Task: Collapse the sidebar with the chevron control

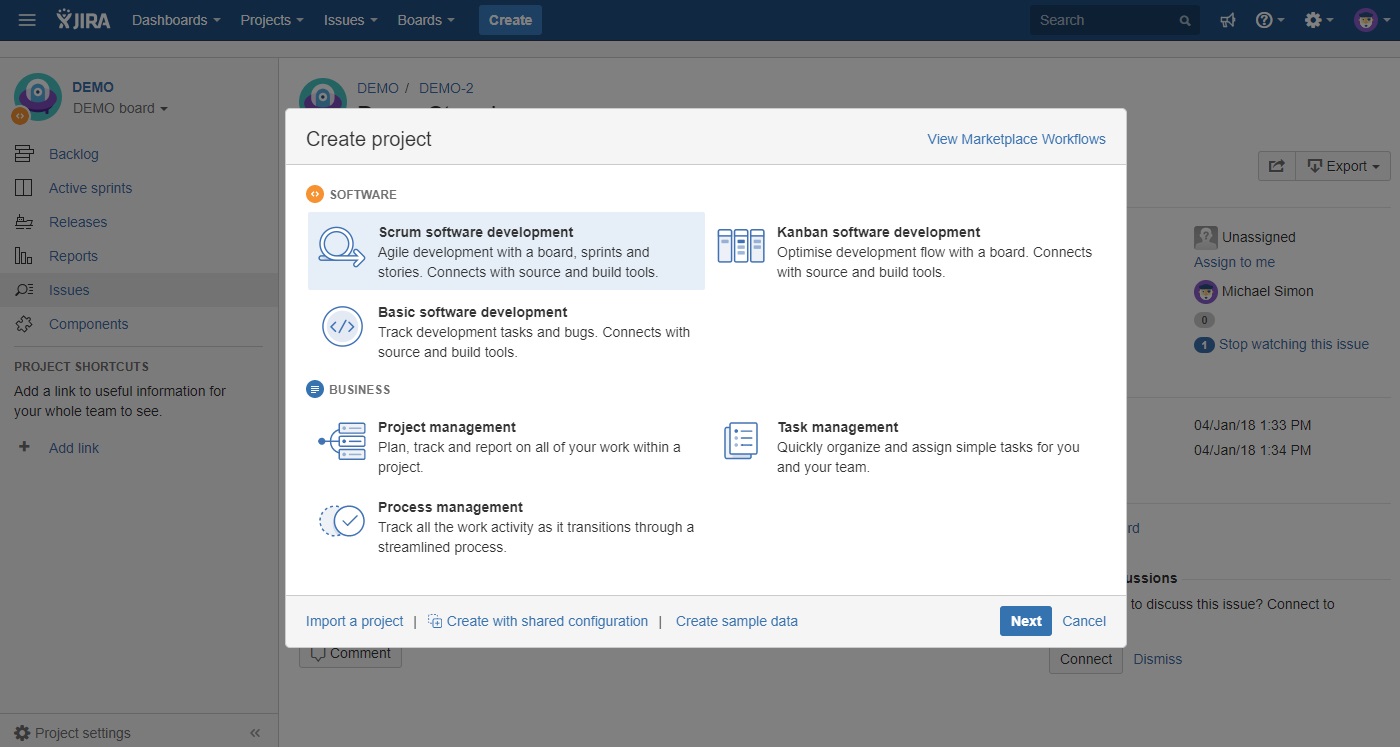Action: (x=255, y=732)
